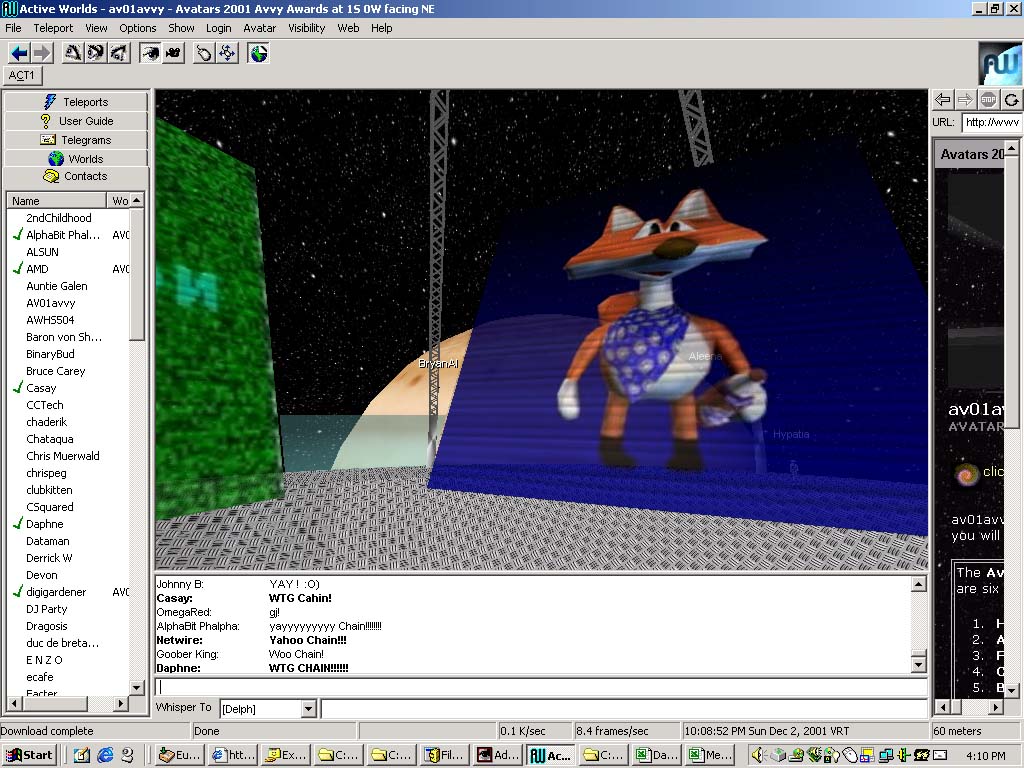The image size is (1024, 768).
Task: Expand the Teleports panel
Action: 76,102
